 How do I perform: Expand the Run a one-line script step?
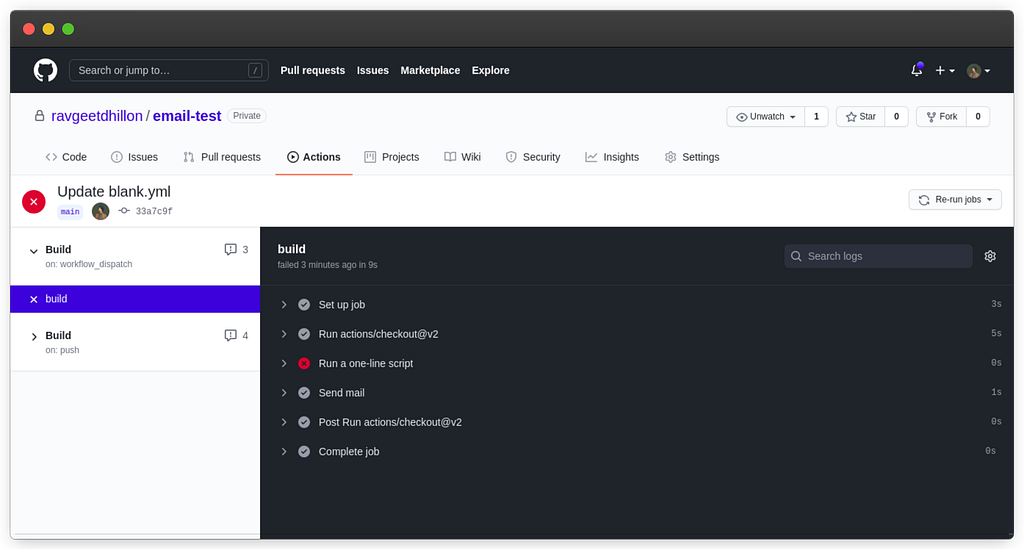283,364
